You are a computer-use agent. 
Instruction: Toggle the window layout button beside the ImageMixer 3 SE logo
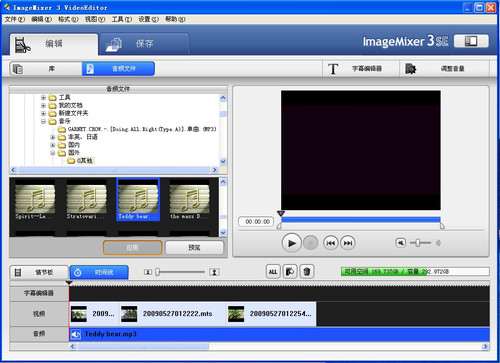(471, 41)
